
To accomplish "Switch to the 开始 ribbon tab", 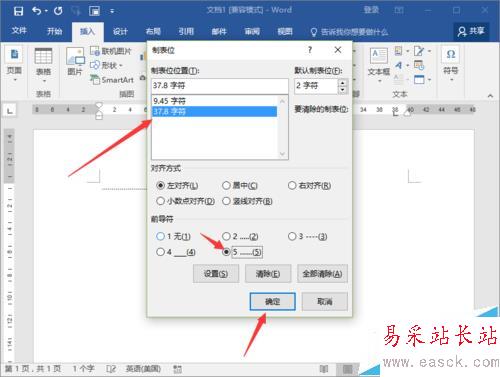I will pyautogui.click(x=54, y=31).
